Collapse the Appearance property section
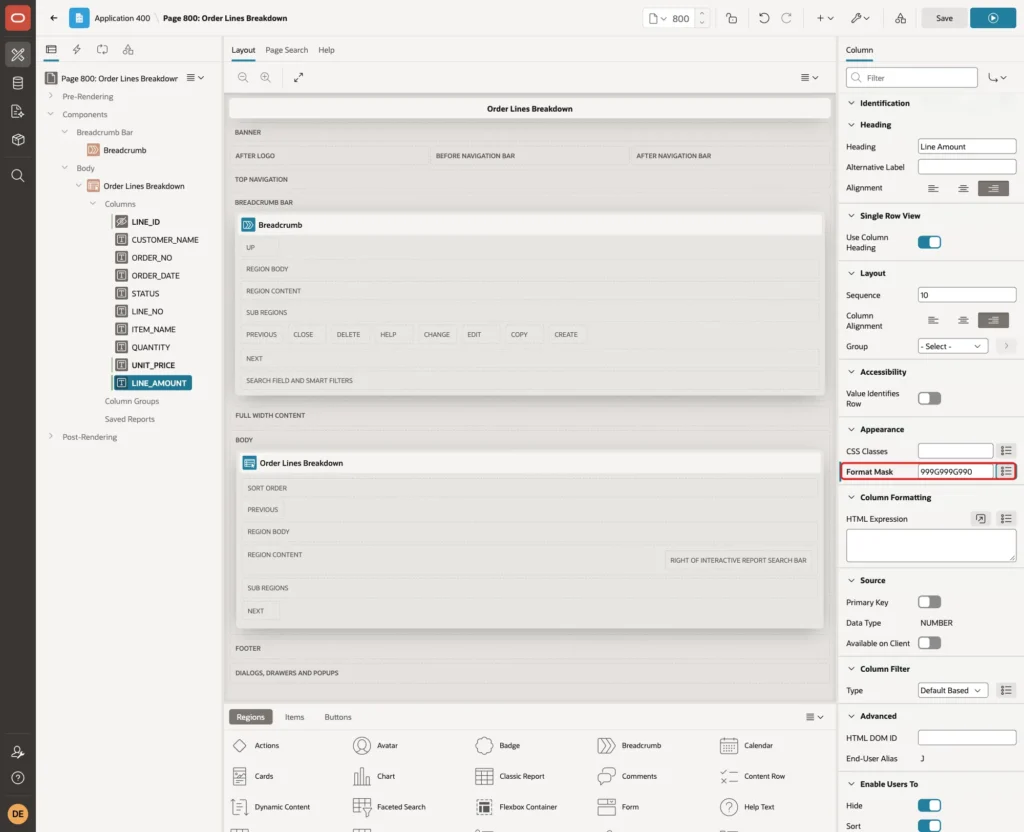Screen dimensions: 1024x832 (x=851, y=429)
